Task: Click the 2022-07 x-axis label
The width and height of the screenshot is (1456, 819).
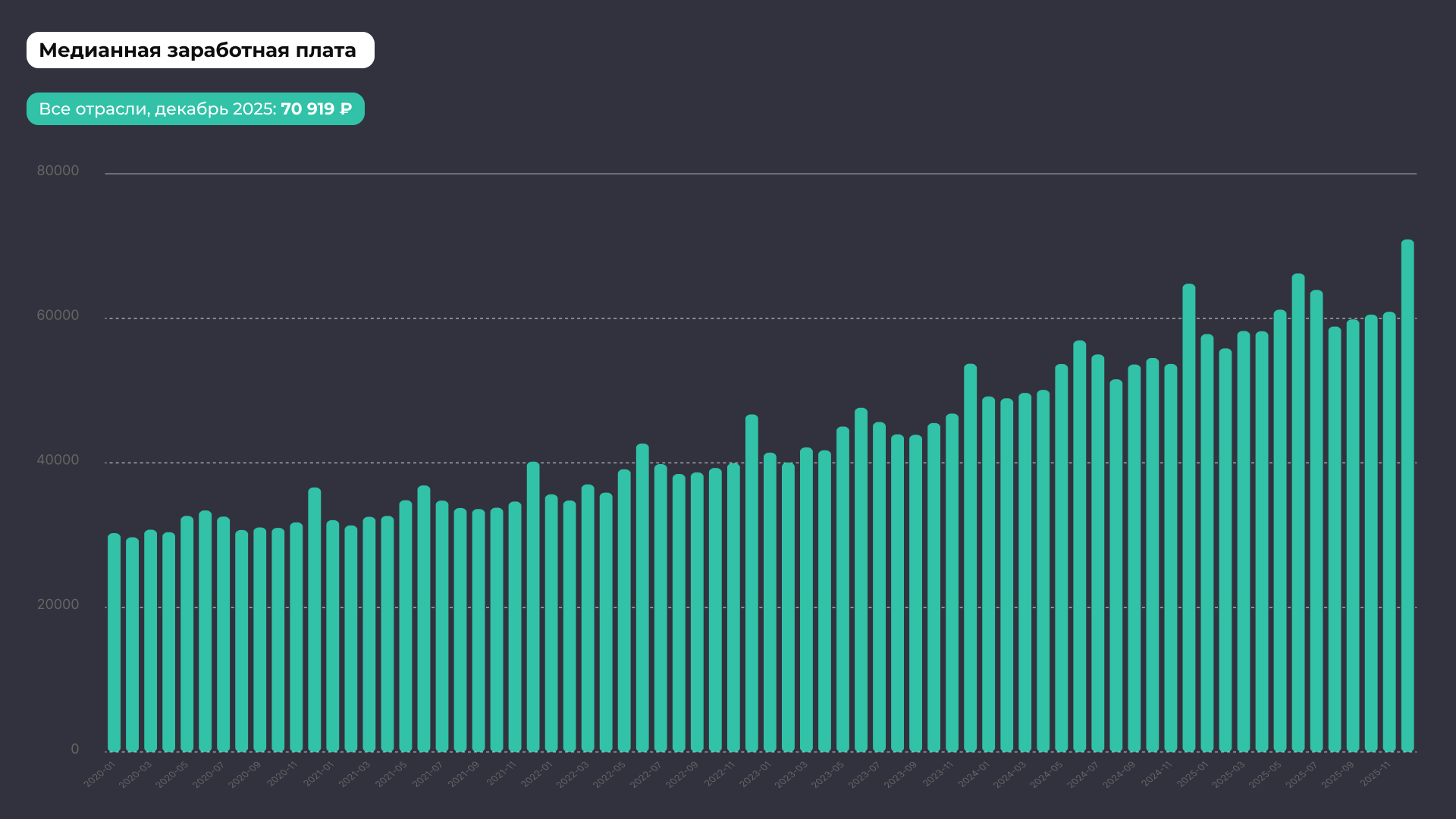Action: [646, 775]
